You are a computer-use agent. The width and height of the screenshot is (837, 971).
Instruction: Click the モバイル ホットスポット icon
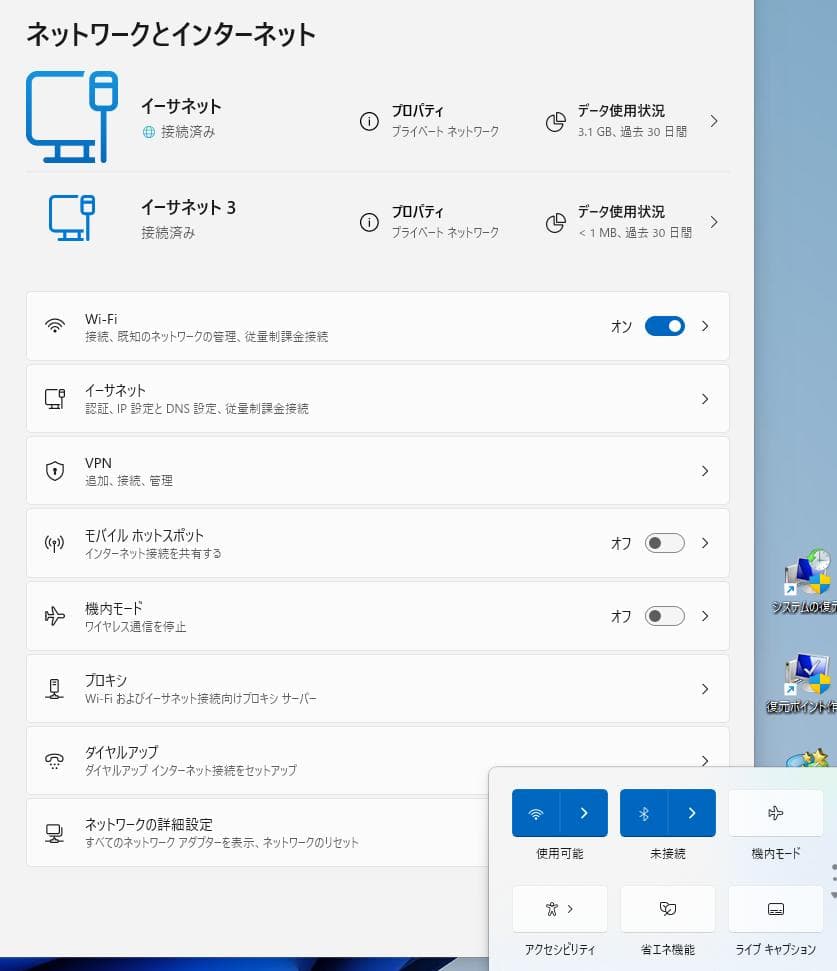pos(54,543)
